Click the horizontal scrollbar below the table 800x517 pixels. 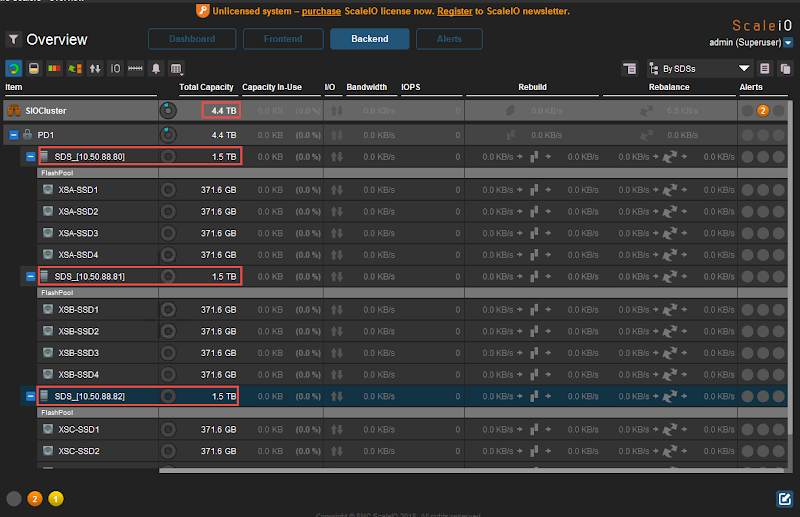click(473, 470)
